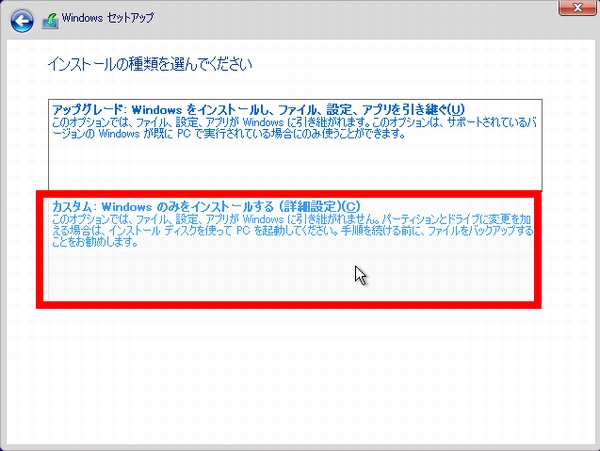Go back with the blue arrow button
This screenshot has height=451, width=600.
tap(22, 20)
